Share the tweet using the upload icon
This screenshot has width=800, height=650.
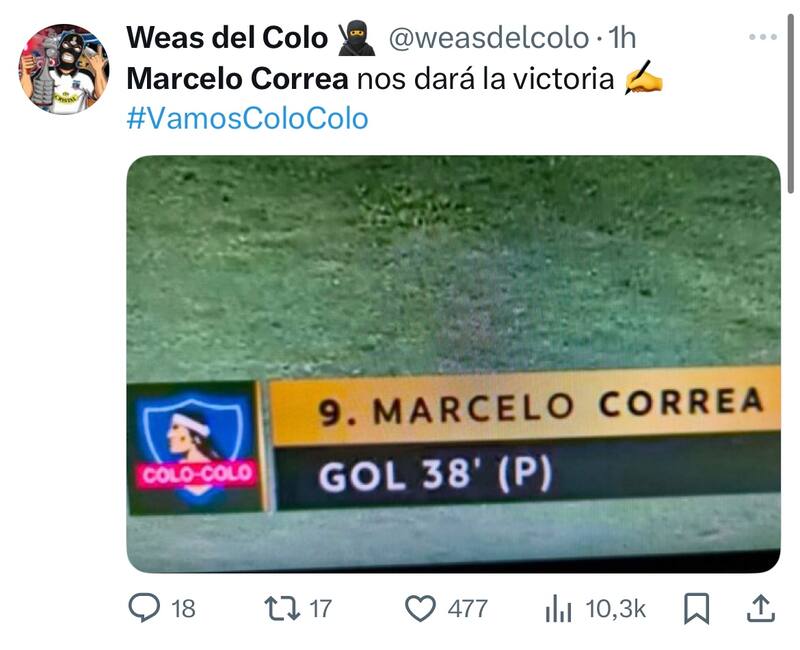tap(761, 608)
